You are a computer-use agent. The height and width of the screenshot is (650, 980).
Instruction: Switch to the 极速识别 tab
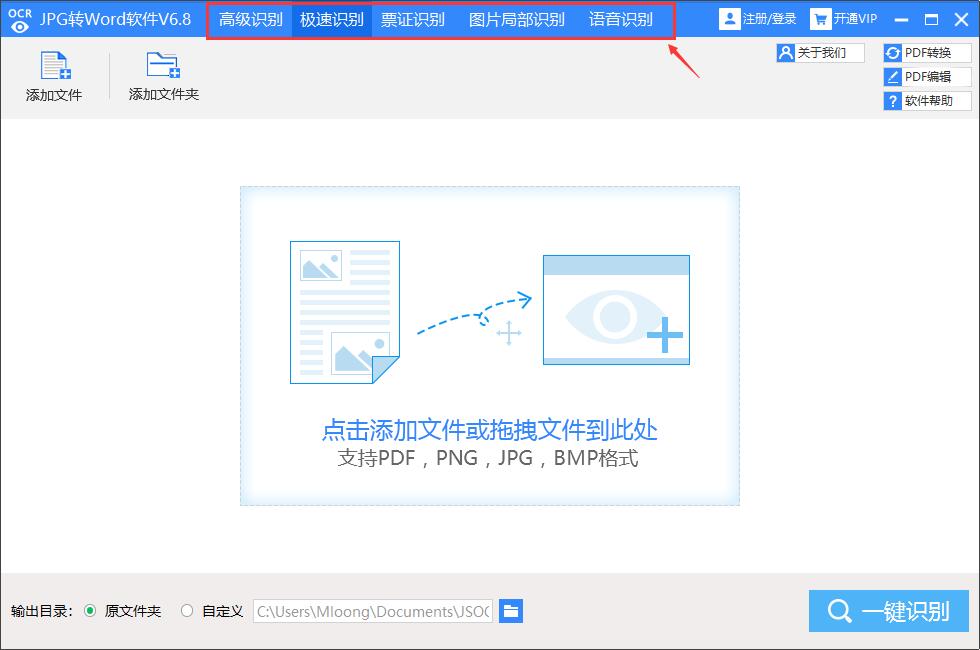(x=332, y=20)
